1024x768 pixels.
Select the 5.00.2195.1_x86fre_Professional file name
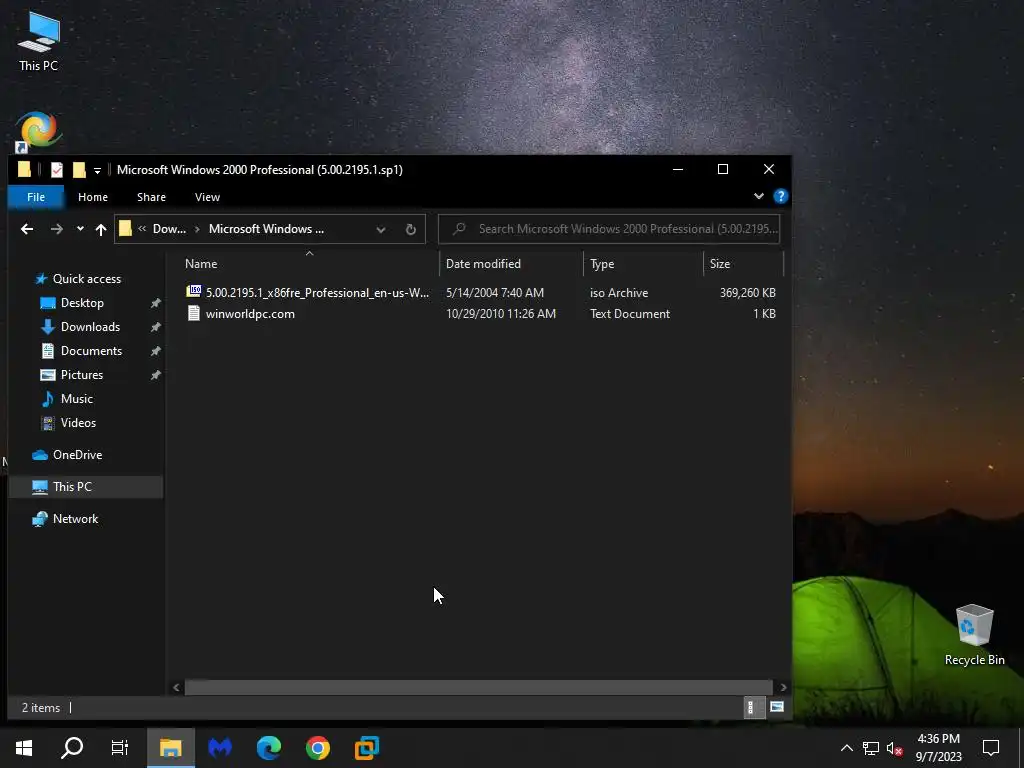click(317, 293)
